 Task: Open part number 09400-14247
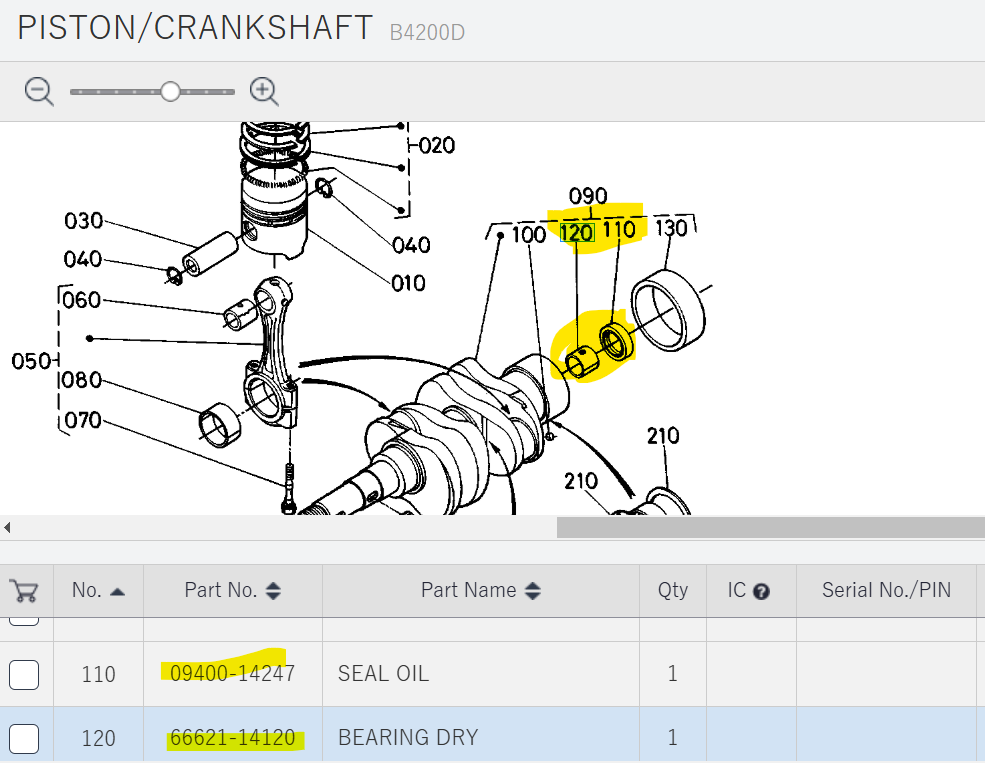[x=232, y=674]
